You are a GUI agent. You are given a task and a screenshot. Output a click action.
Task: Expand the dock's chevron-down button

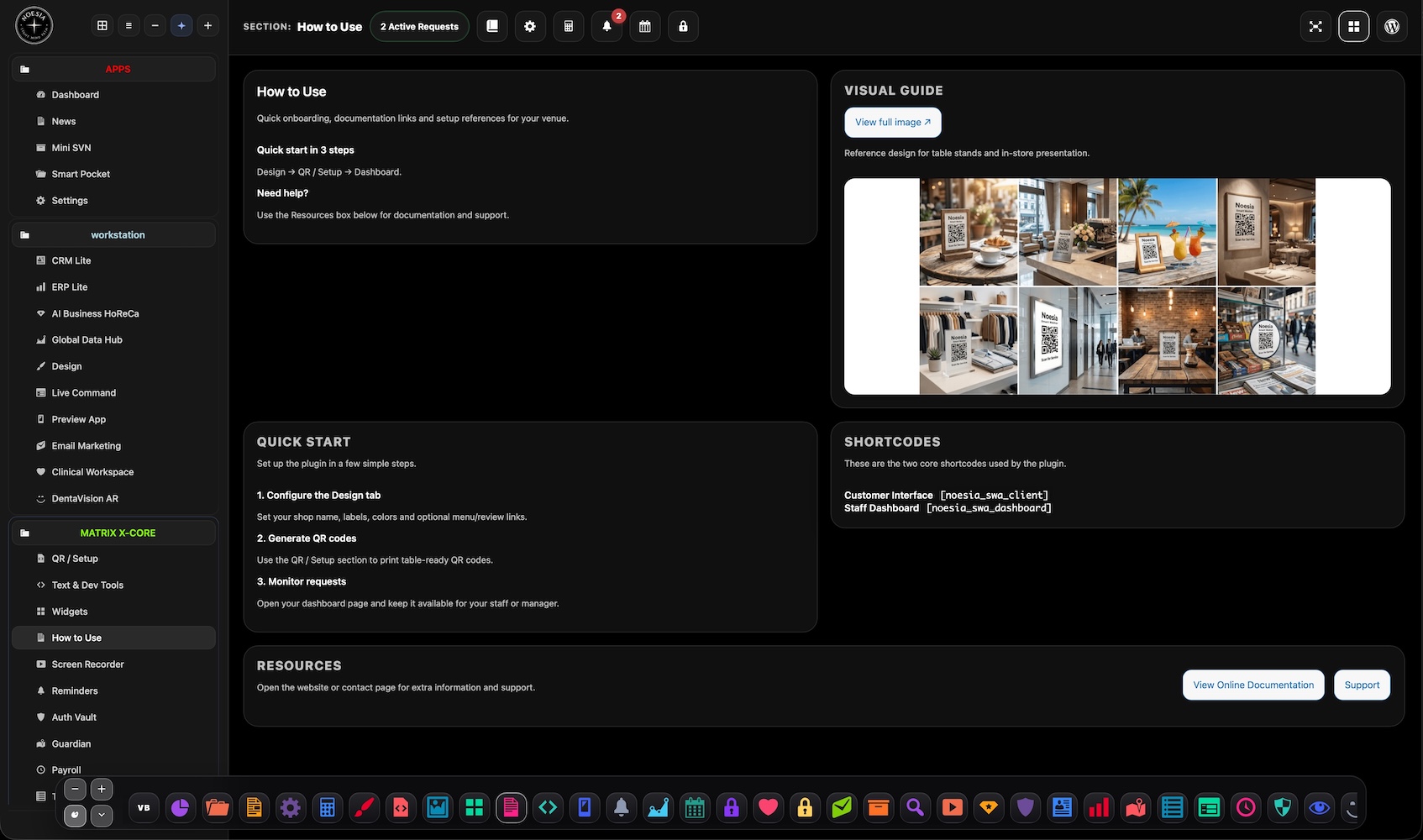tap(102, 815)
